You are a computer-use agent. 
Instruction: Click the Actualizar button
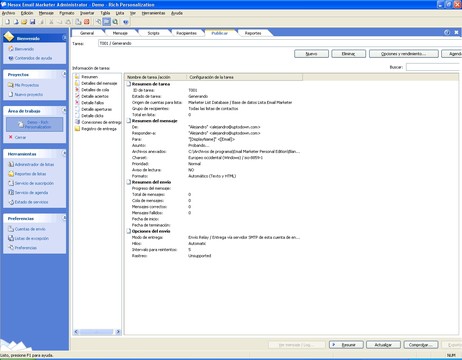coord(383,345)
